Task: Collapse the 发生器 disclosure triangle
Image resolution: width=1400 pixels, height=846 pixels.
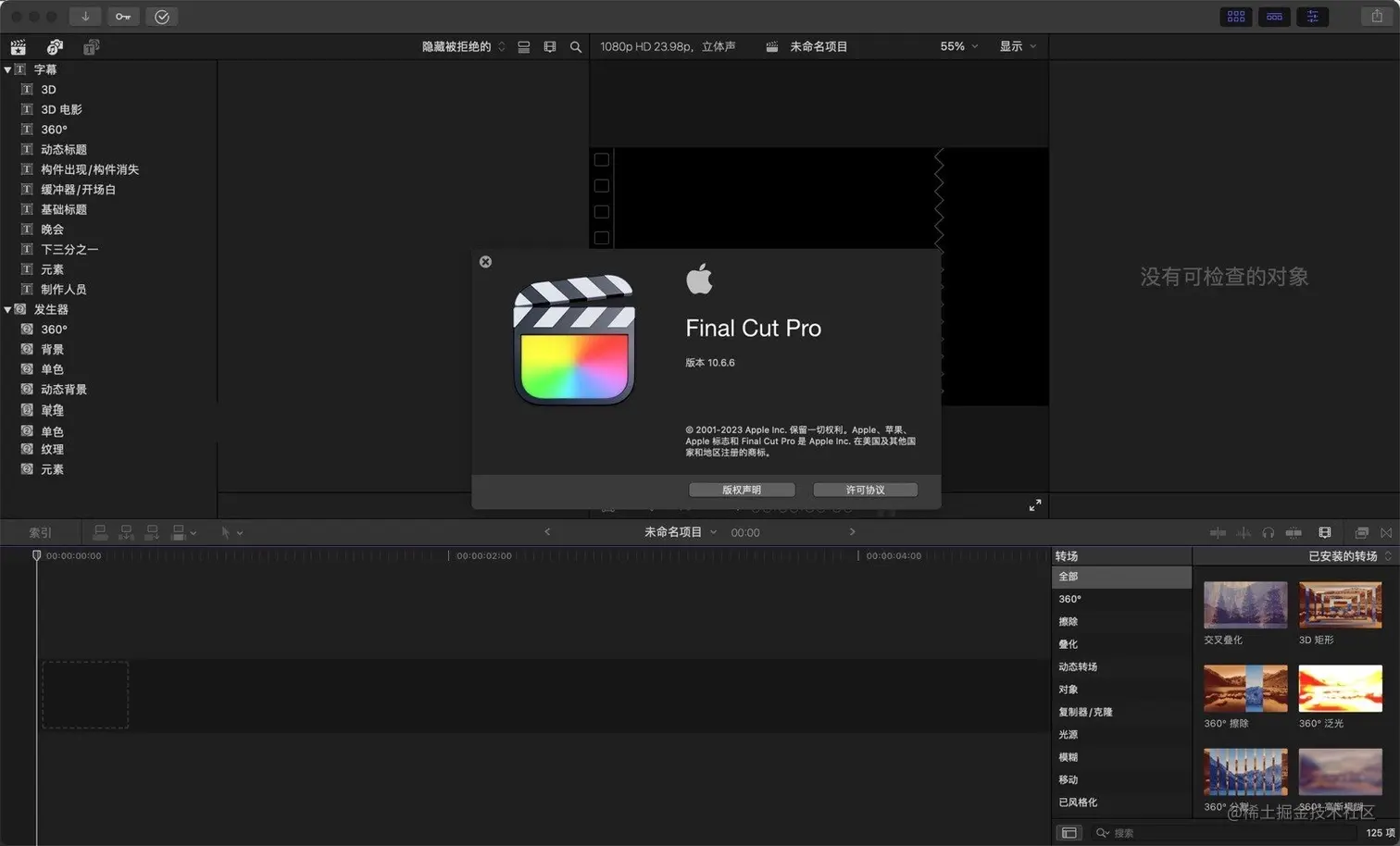Action: point(7,309)
